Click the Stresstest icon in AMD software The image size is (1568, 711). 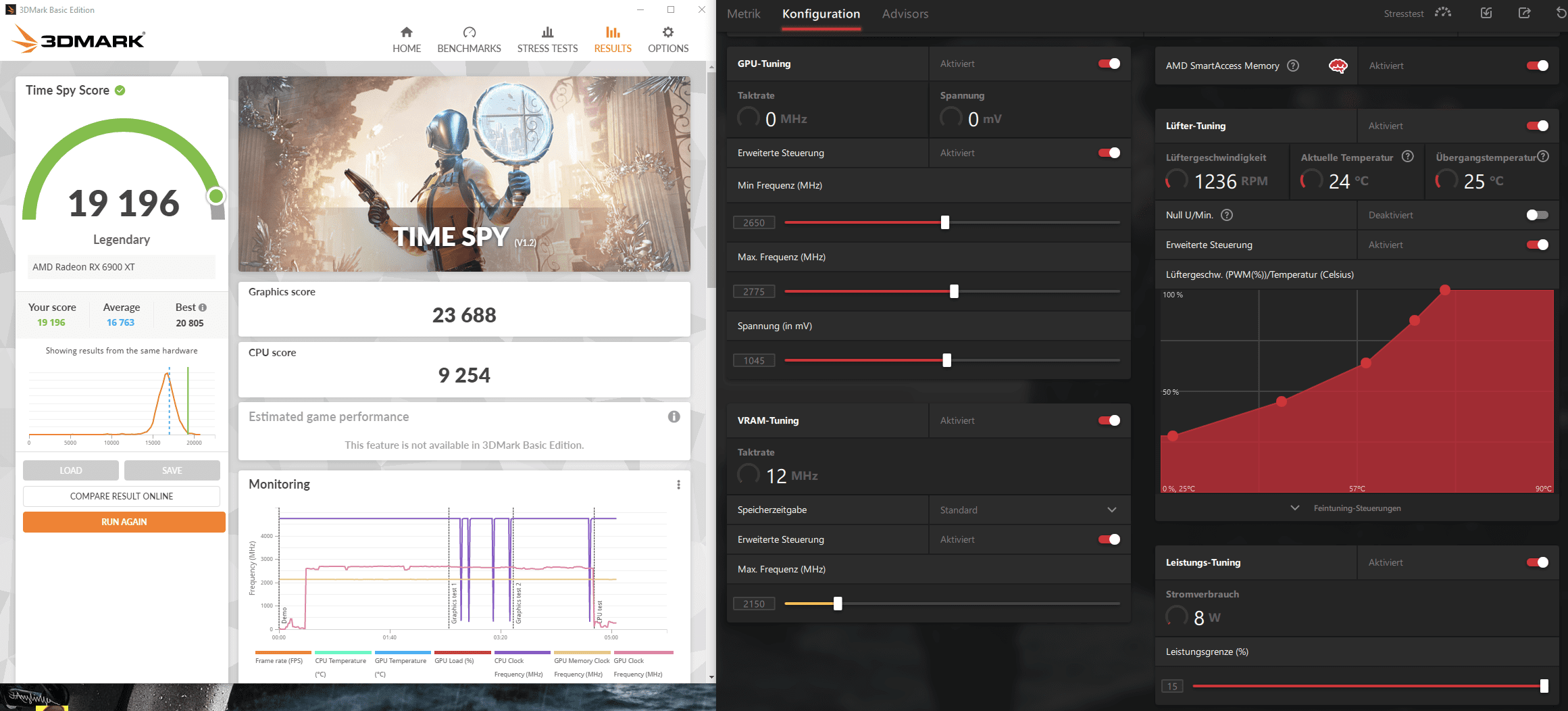pyautogui.click(x=1443, y=13)
